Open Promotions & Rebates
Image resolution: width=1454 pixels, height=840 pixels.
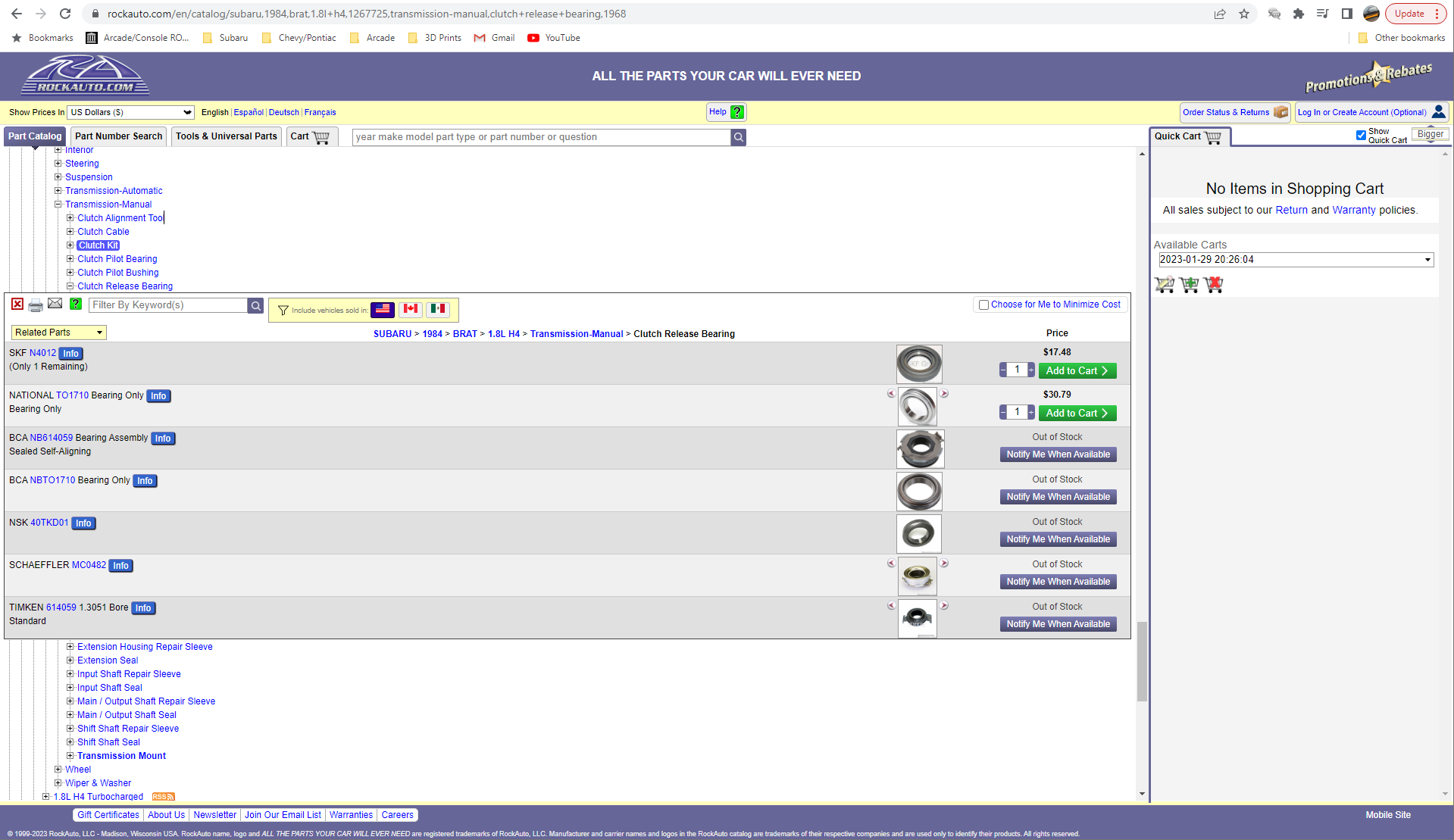point(1368,76)
